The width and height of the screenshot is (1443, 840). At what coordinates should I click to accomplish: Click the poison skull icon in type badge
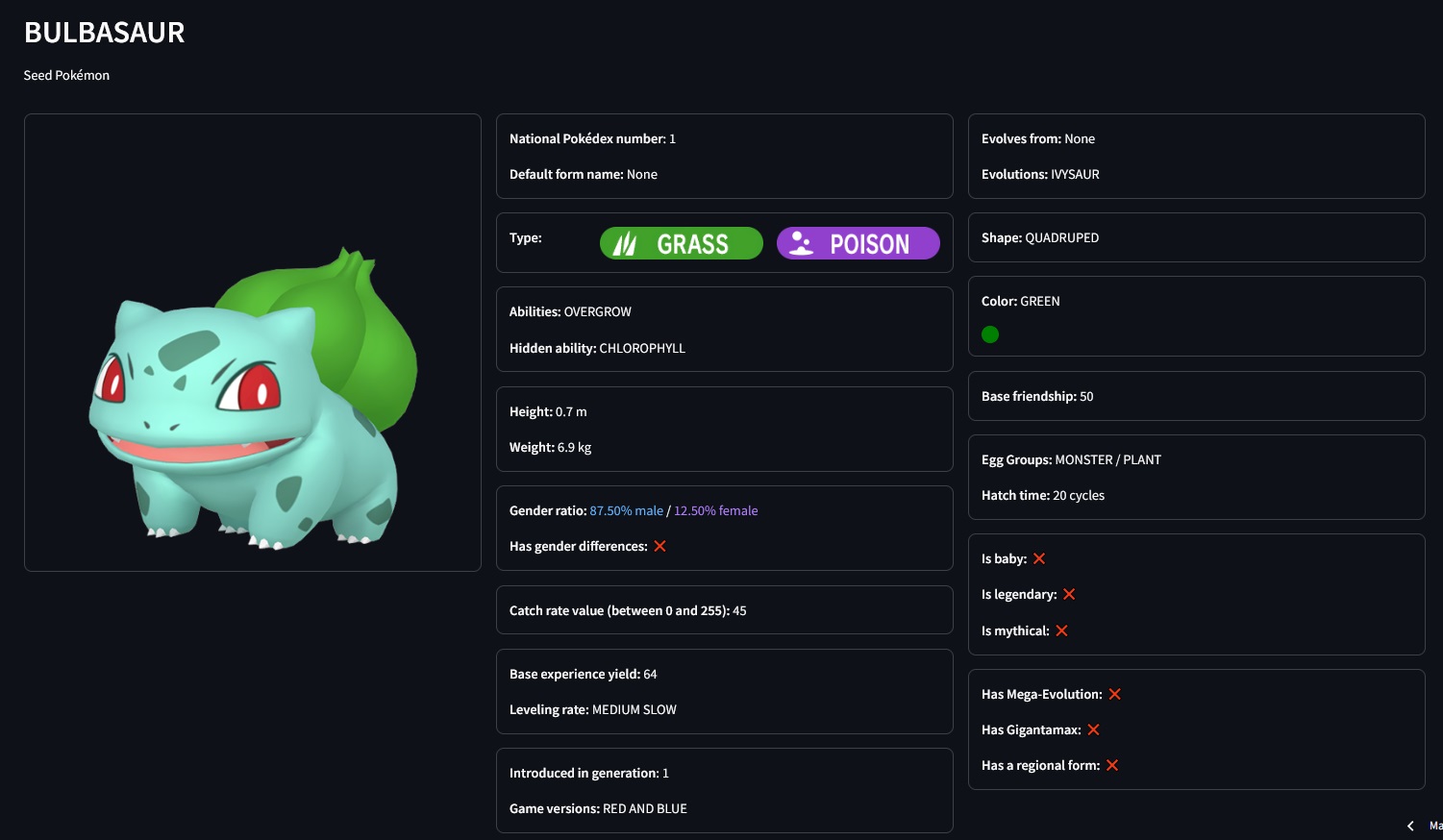[x=801, y=244]
